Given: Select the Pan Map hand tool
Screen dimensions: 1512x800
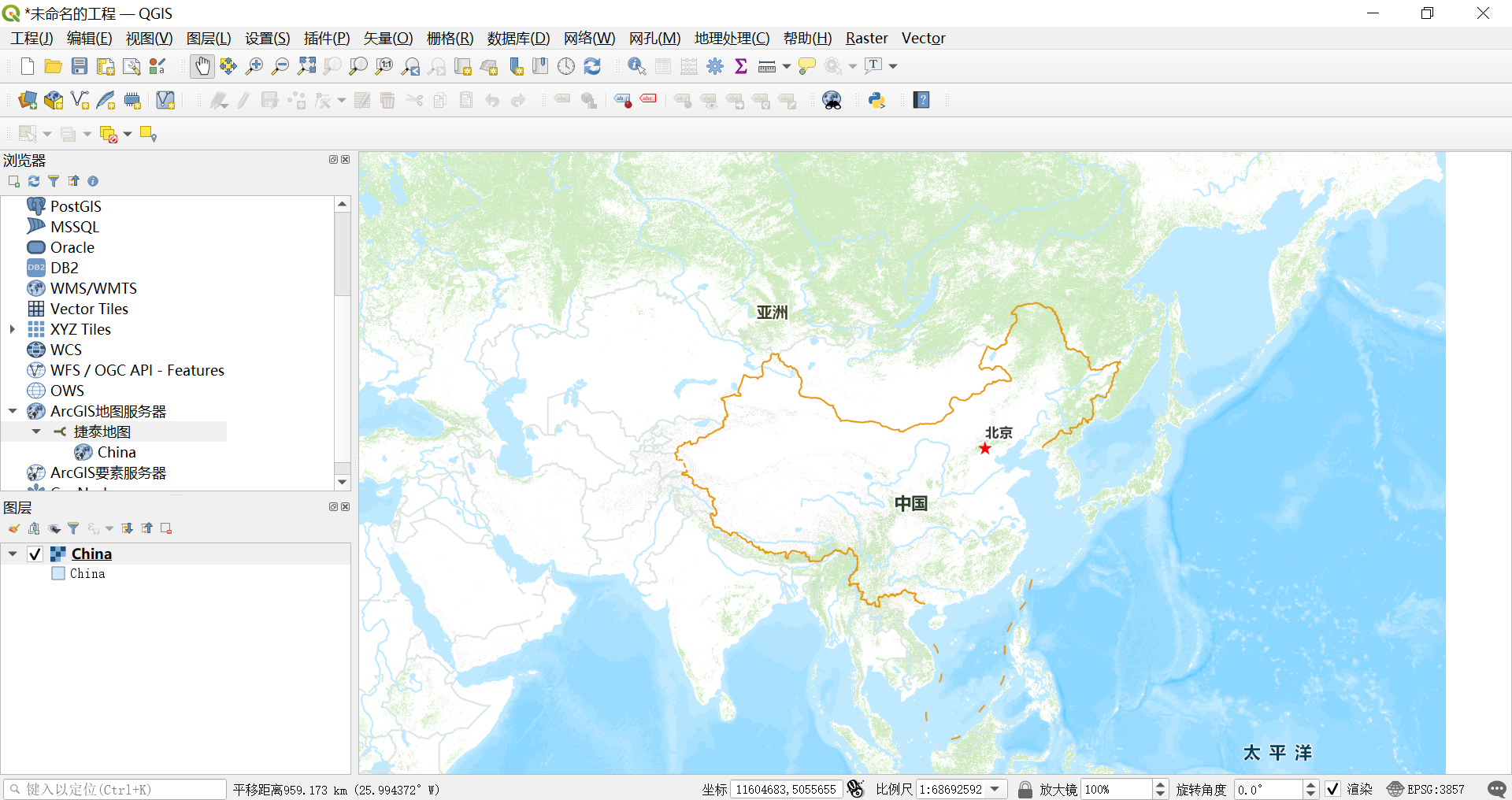Looking at the screenshot, I should click(202, 66).
